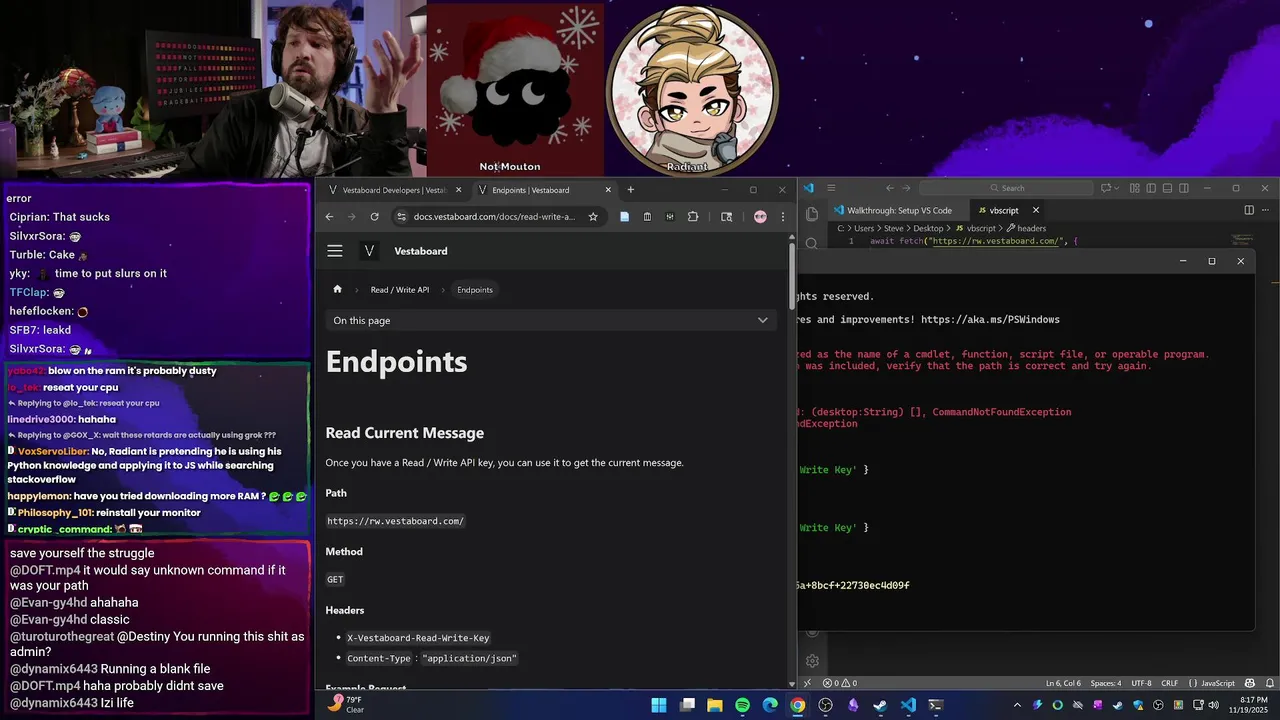
Task: Open OBS Studio from the taskbar
Action: point(825,705)
